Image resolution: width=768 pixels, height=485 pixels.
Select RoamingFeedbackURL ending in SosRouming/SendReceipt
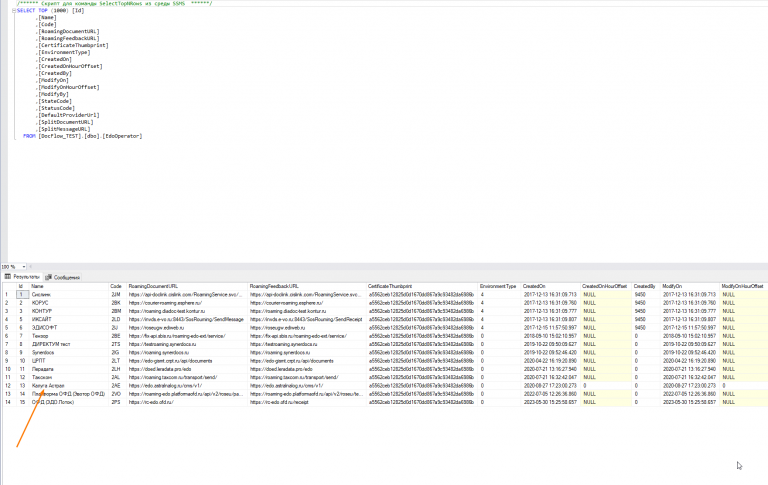pyautogui.click(x=307, y=319)
